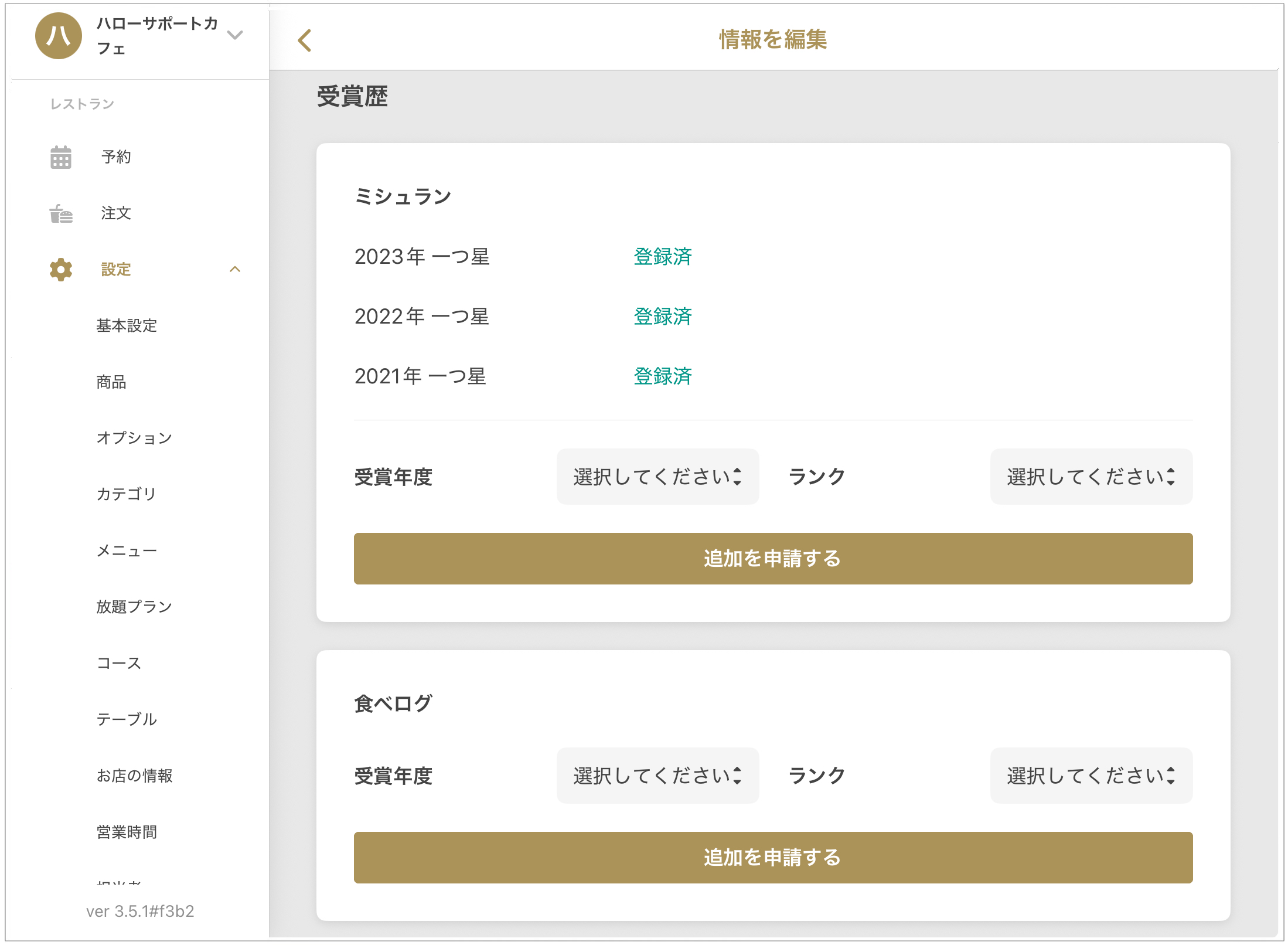1288x945 pixels.
Task: Open the 放題プラン settings item
Action: pos(134,607)
